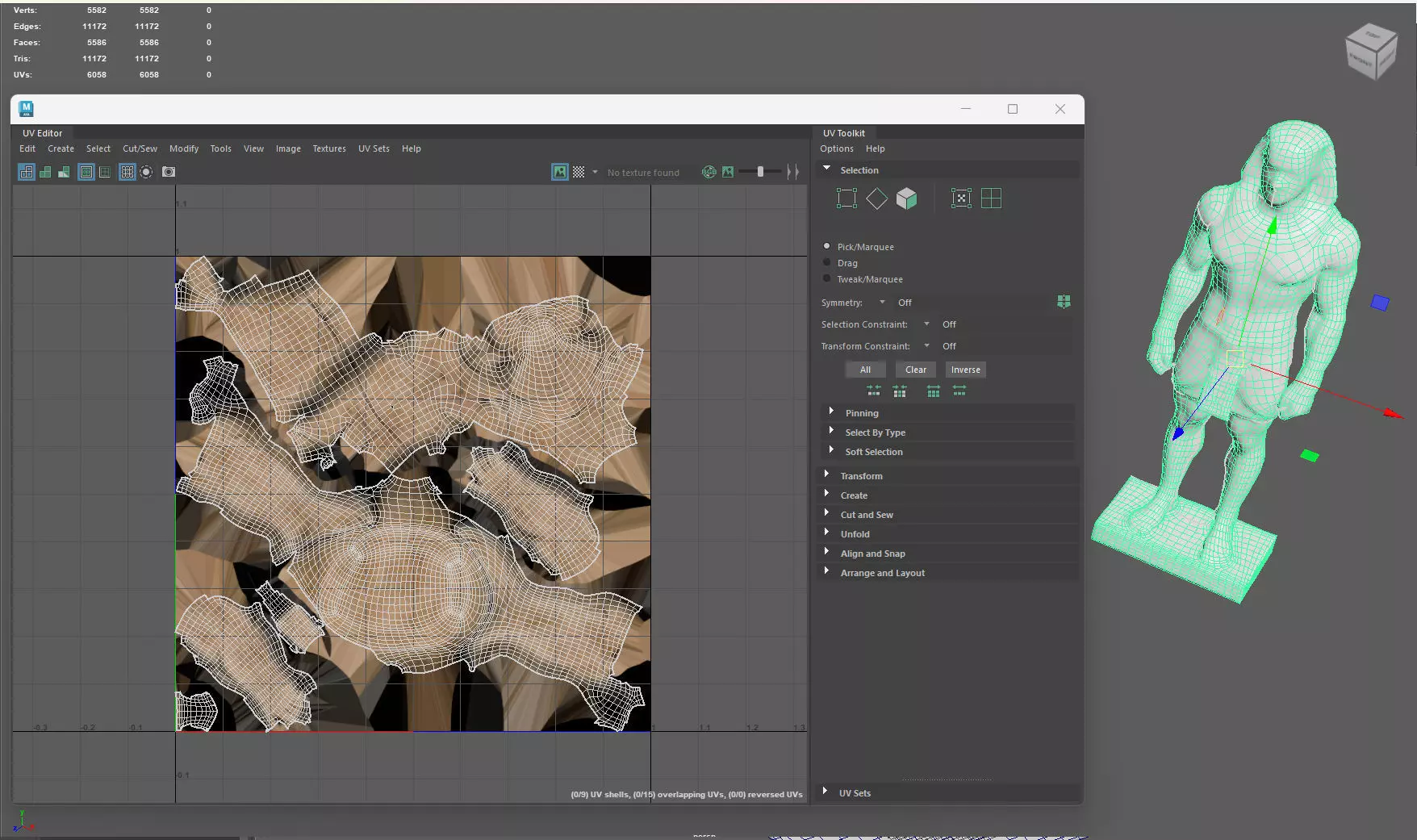Click the green grid-square icon beside shell borders
The width and height of the screenshot is (1417, 840).
point(105,172)
